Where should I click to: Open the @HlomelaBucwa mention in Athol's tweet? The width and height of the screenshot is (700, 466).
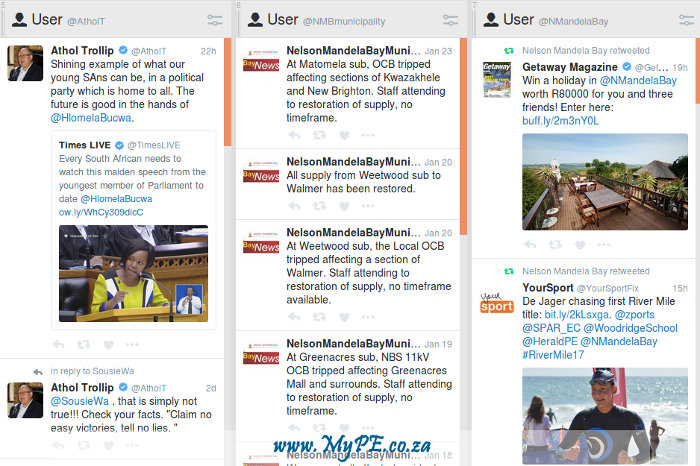91,118
